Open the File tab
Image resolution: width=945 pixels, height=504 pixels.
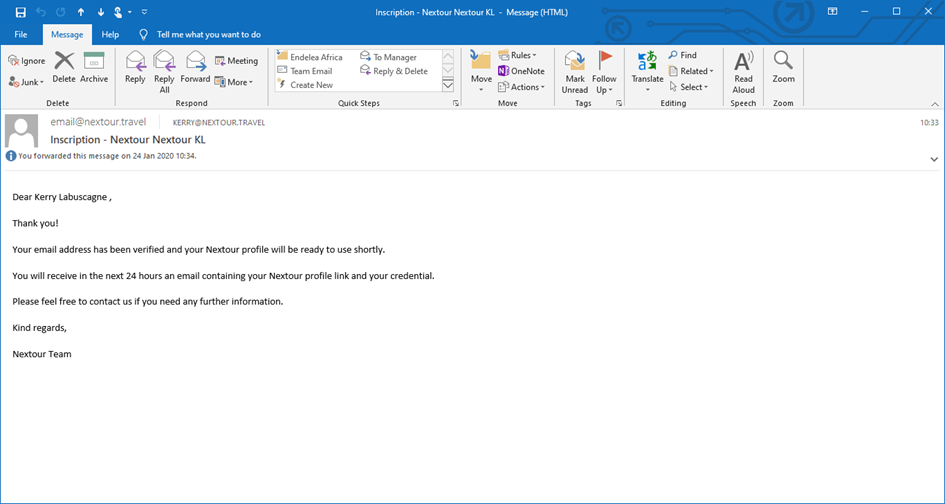tap(21, 34)
